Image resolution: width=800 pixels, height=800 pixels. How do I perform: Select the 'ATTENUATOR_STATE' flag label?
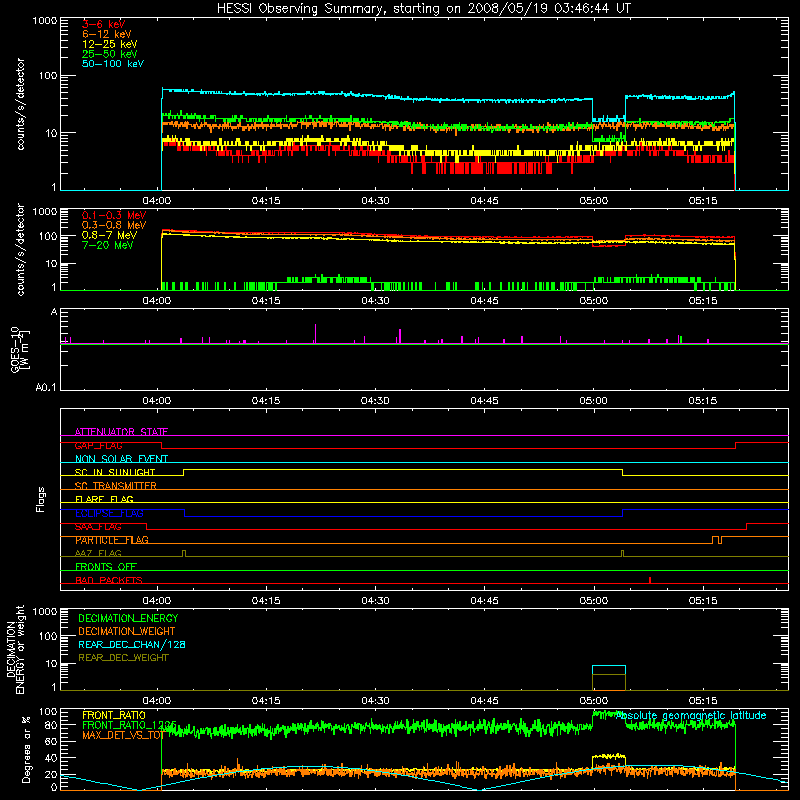pos(121,432)
